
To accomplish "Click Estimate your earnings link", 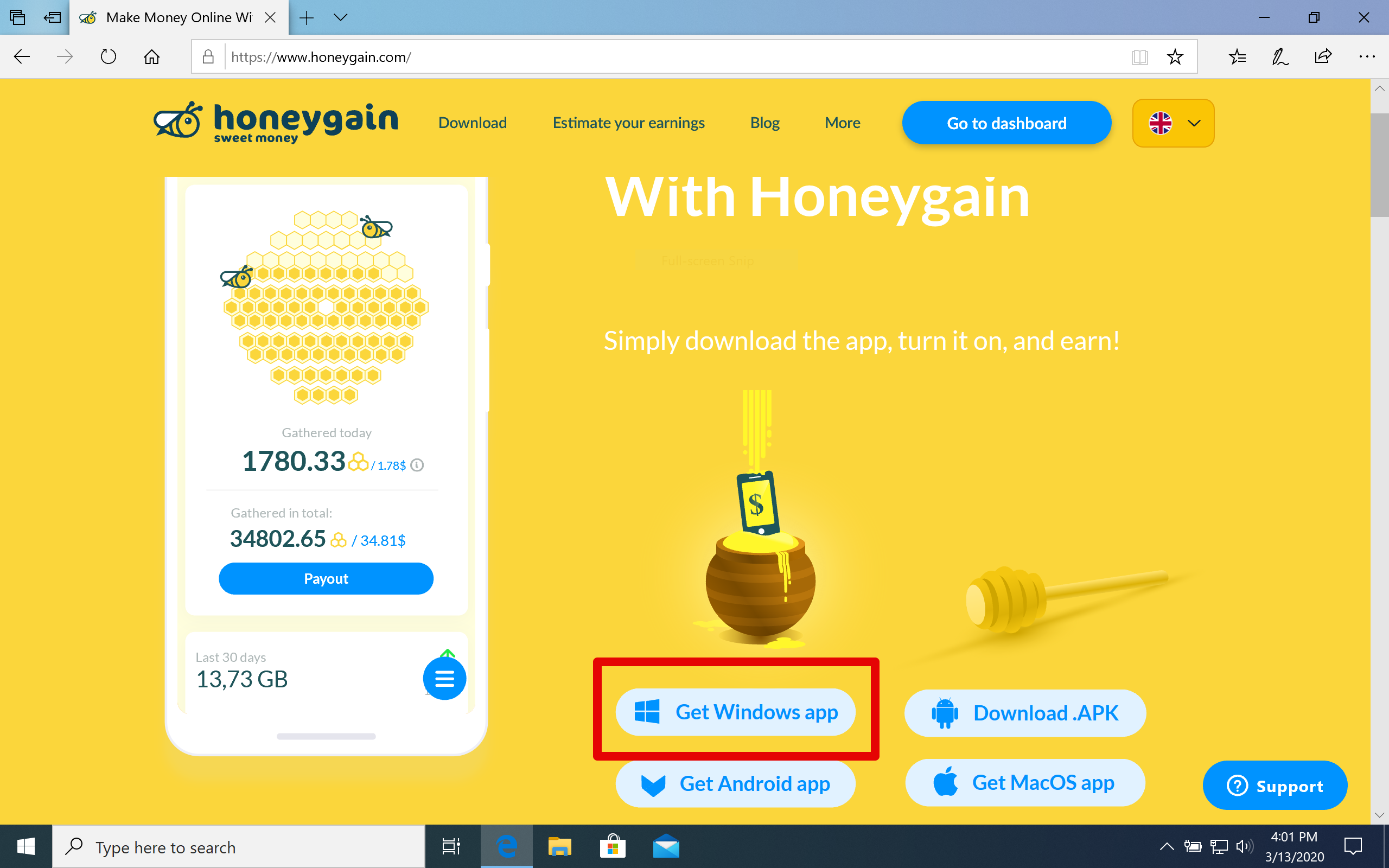I will (629, 122).
